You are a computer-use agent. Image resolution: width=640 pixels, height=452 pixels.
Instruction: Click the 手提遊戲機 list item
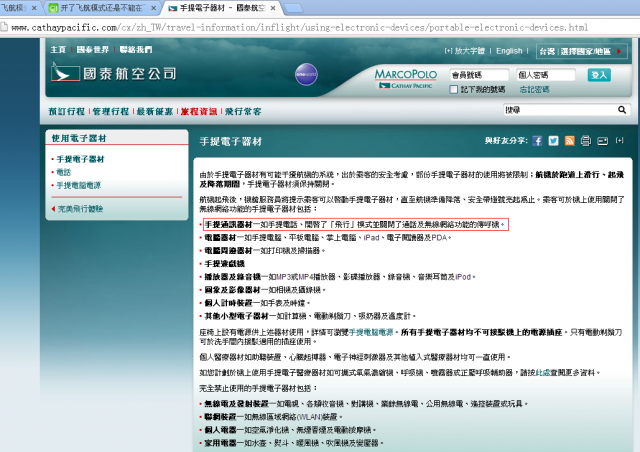pyautogui.click(x=224, y=264)
